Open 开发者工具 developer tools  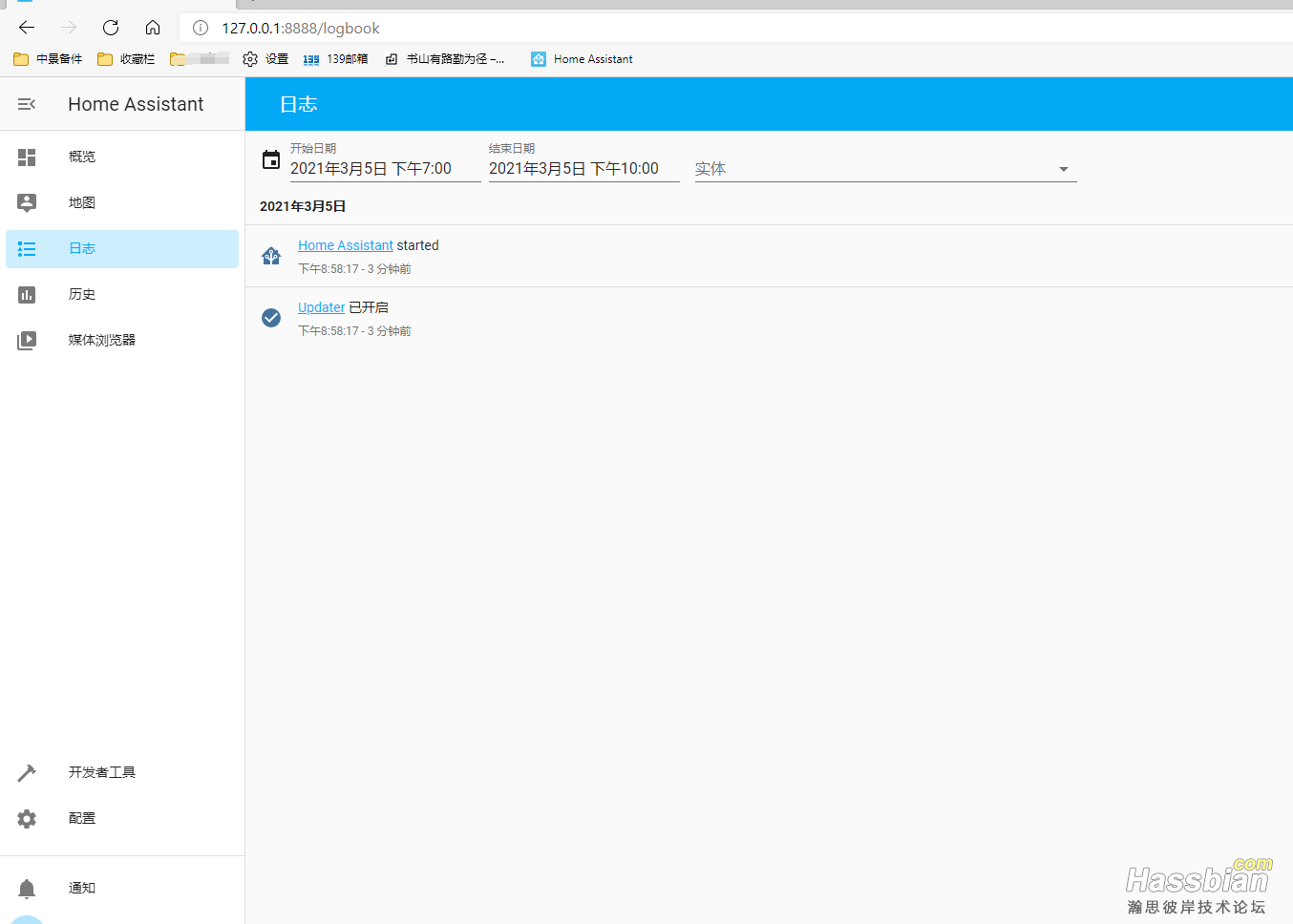[x=122, y=772]
